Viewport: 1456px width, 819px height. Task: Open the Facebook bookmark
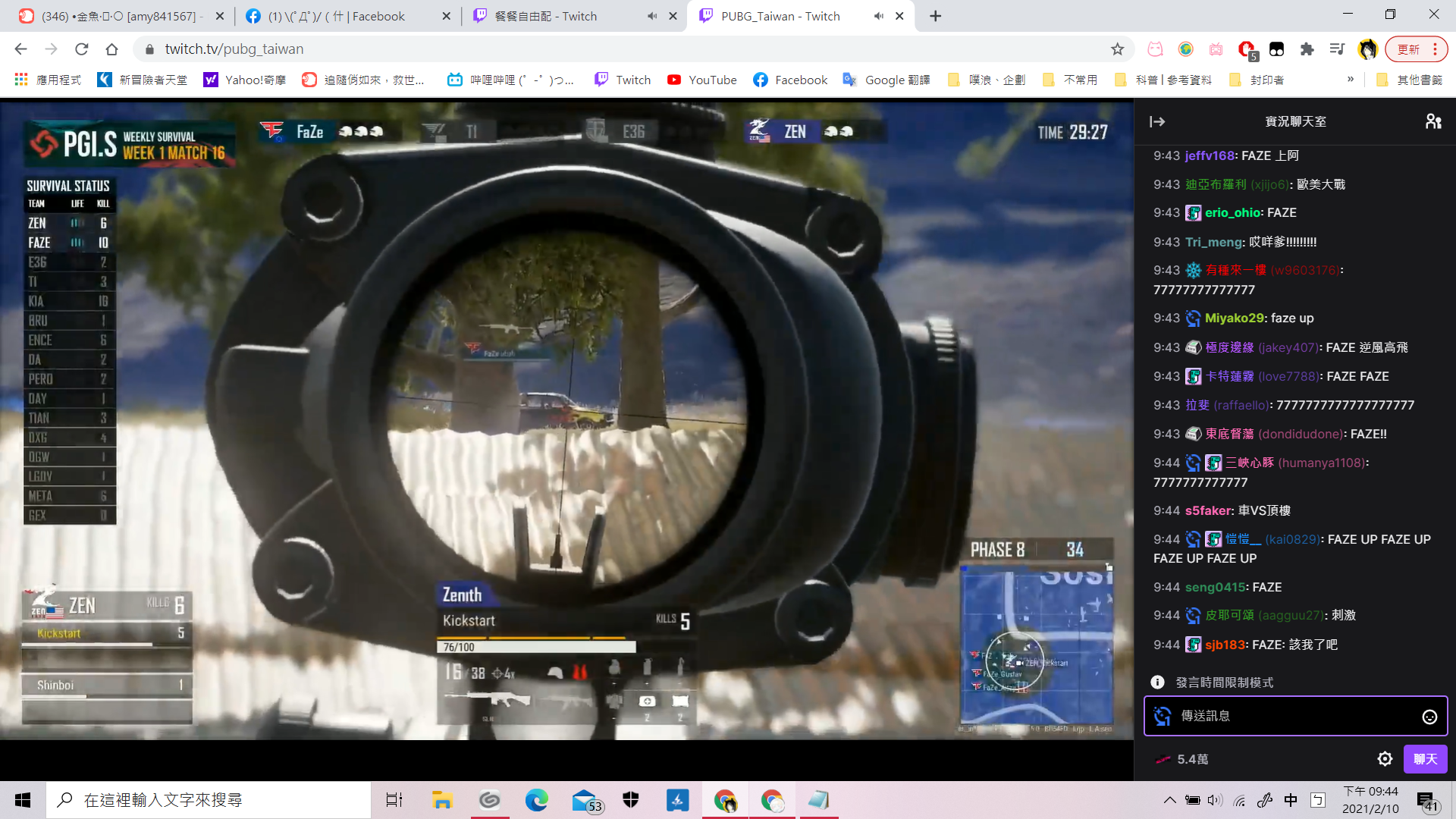pyautogui.click(x=790, y=80)
